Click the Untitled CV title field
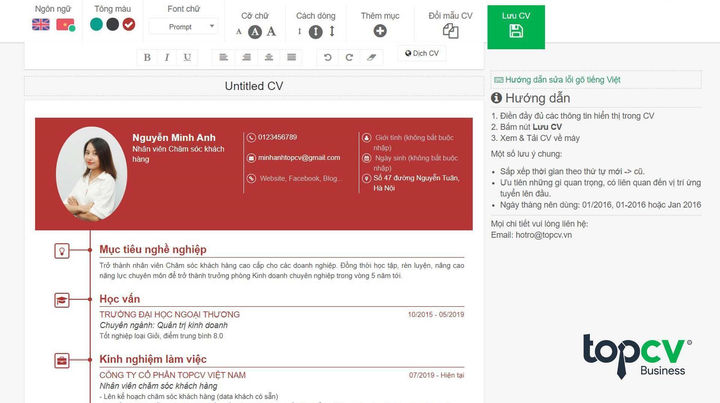Screen dimensions: 720x403 point(254,86)
